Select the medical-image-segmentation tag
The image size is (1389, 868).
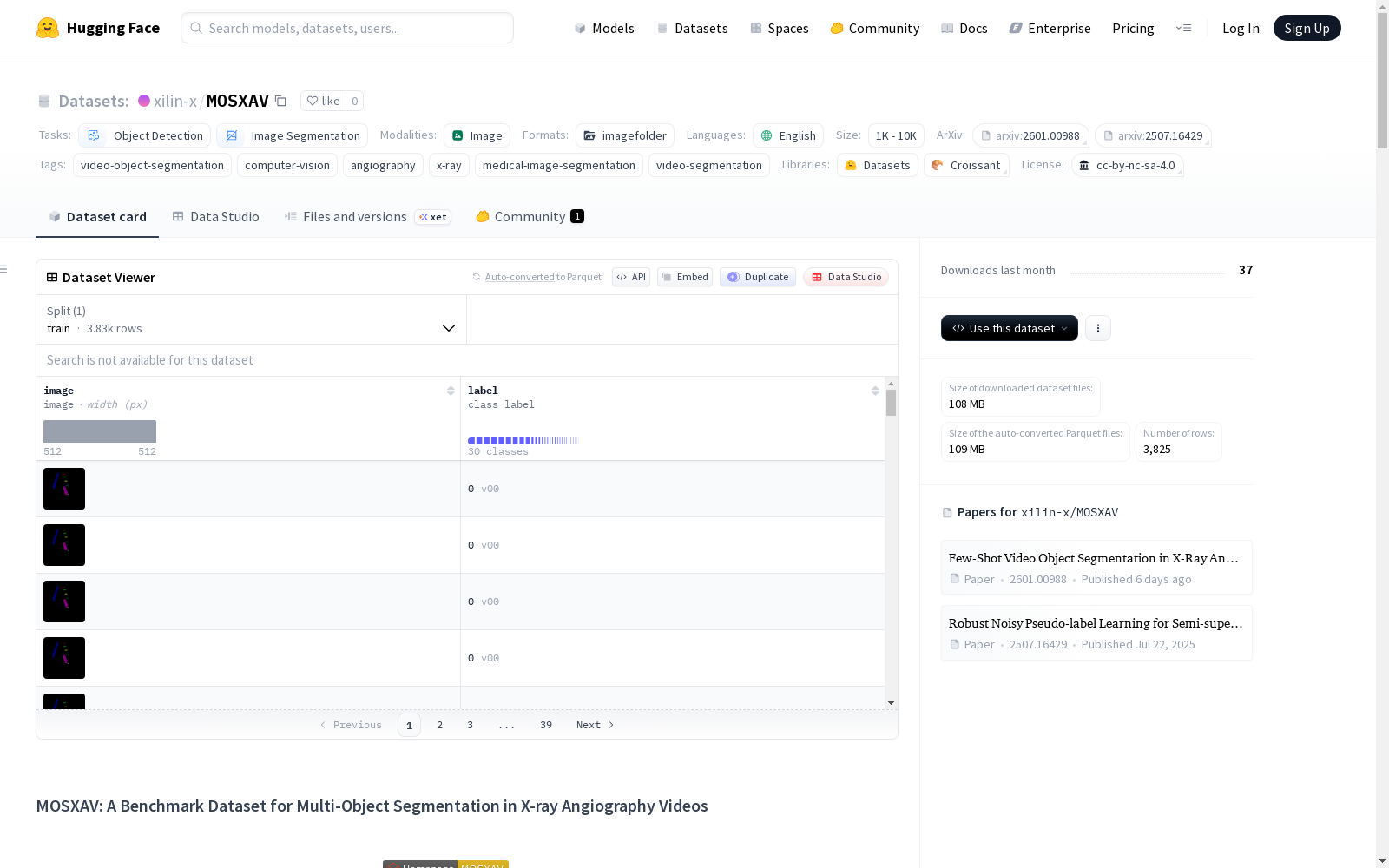coord(559,165)
